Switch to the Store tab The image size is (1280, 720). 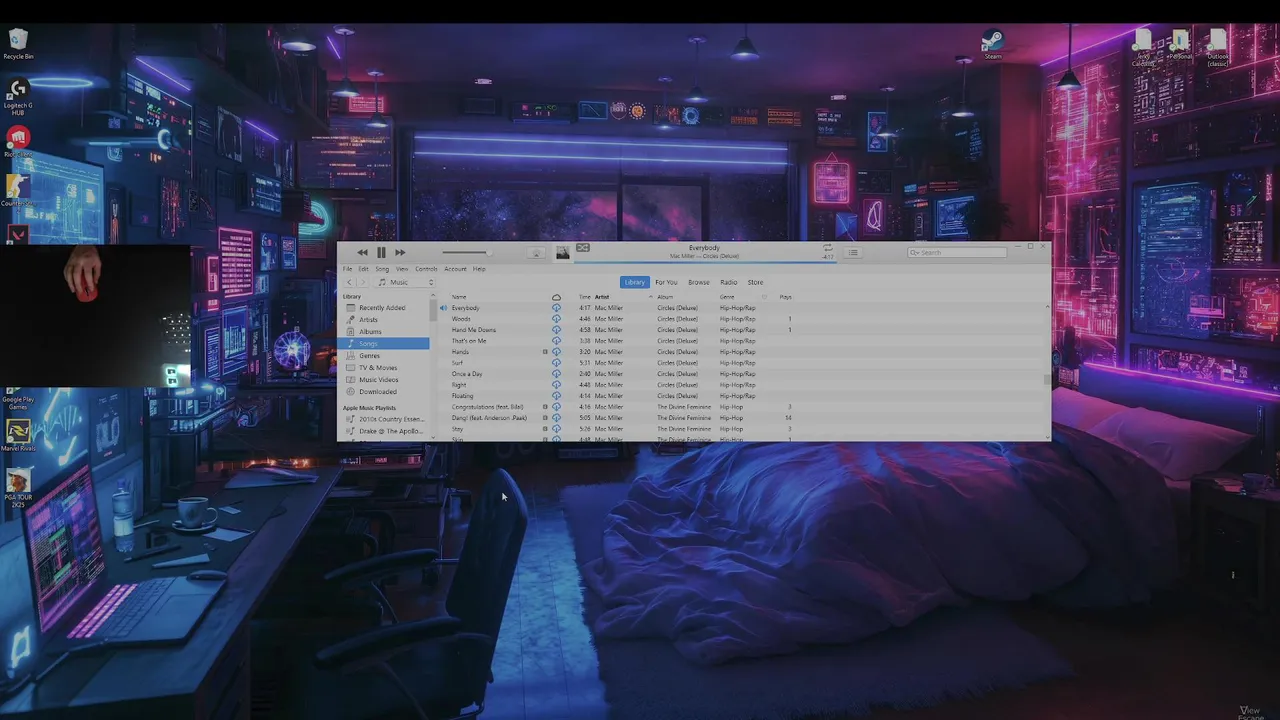tap(755, 282)
